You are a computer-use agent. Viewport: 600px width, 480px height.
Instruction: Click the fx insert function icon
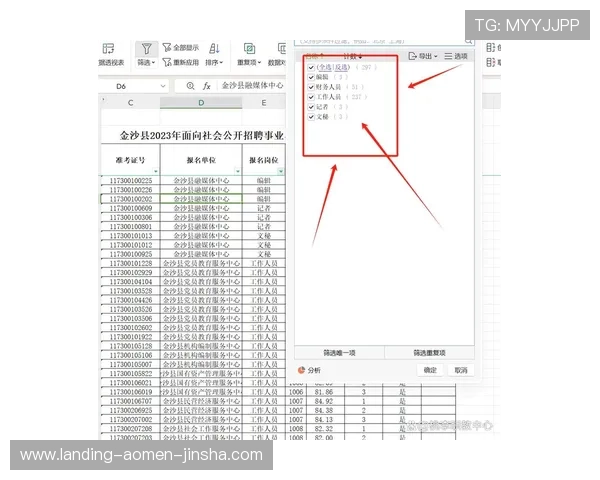(207, 86)
